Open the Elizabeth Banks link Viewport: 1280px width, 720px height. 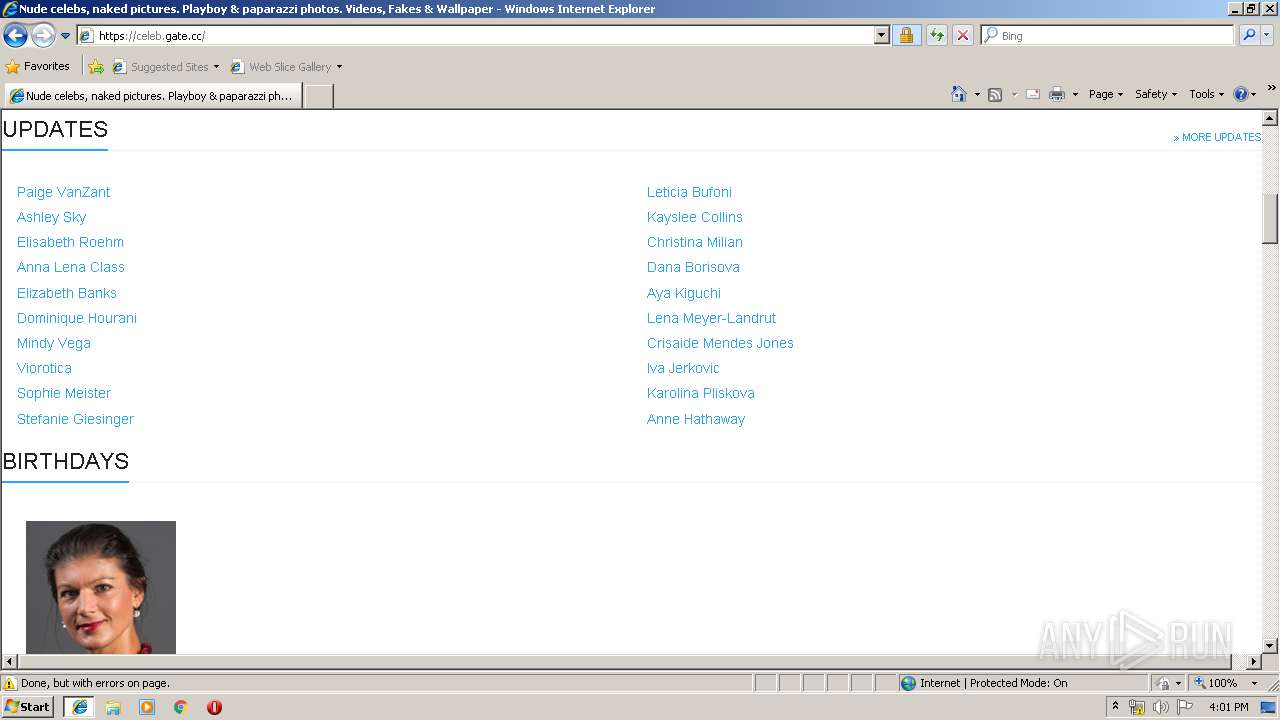[x=67, y=293]
